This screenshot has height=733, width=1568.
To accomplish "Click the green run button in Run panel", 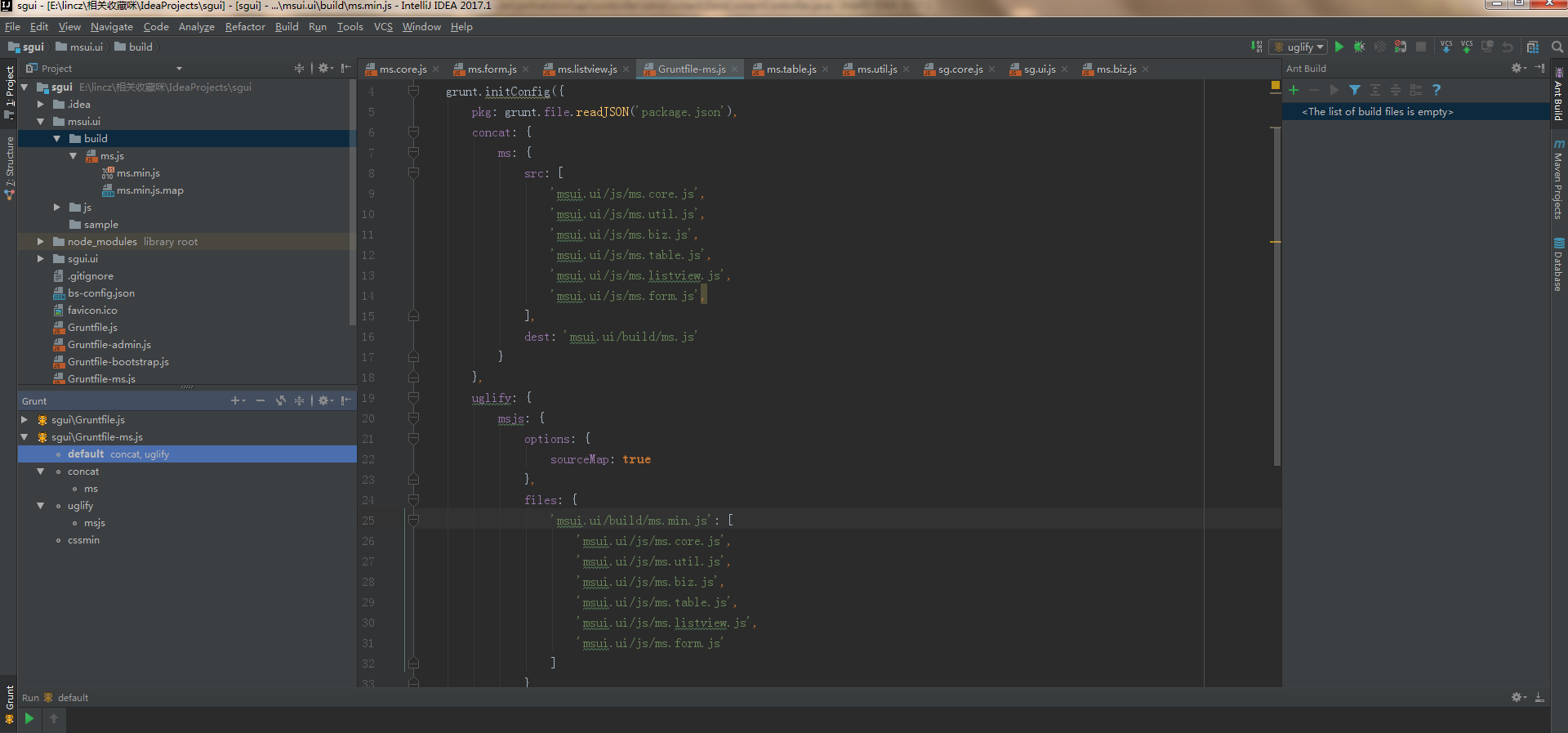I will point(29,718).
